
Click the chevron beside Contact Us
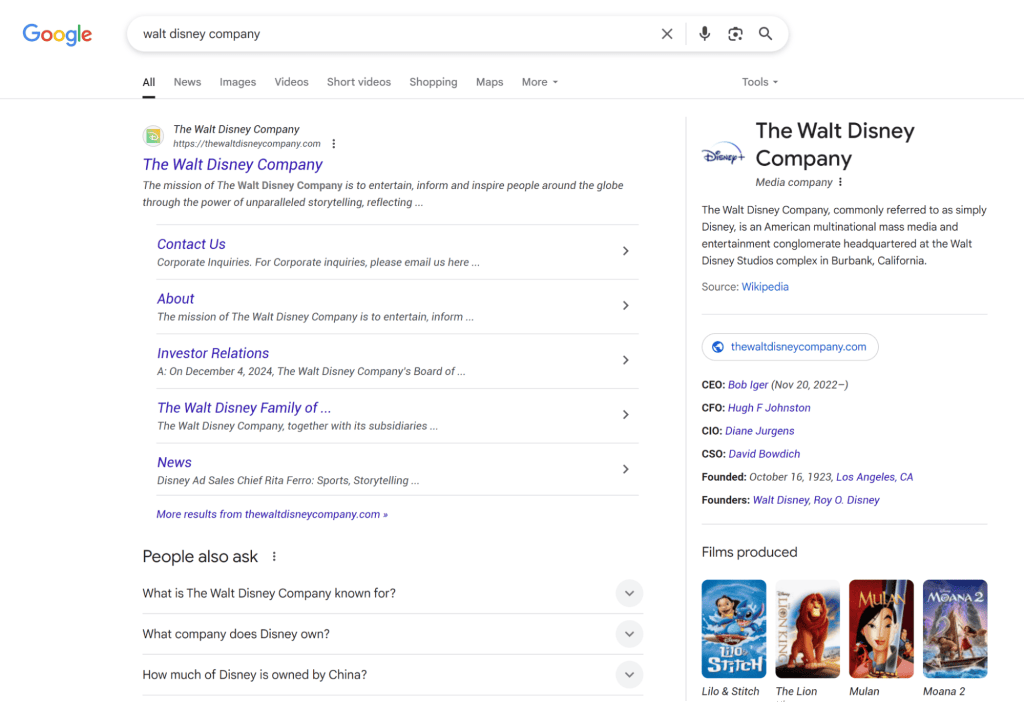click(x=626, y=251)
